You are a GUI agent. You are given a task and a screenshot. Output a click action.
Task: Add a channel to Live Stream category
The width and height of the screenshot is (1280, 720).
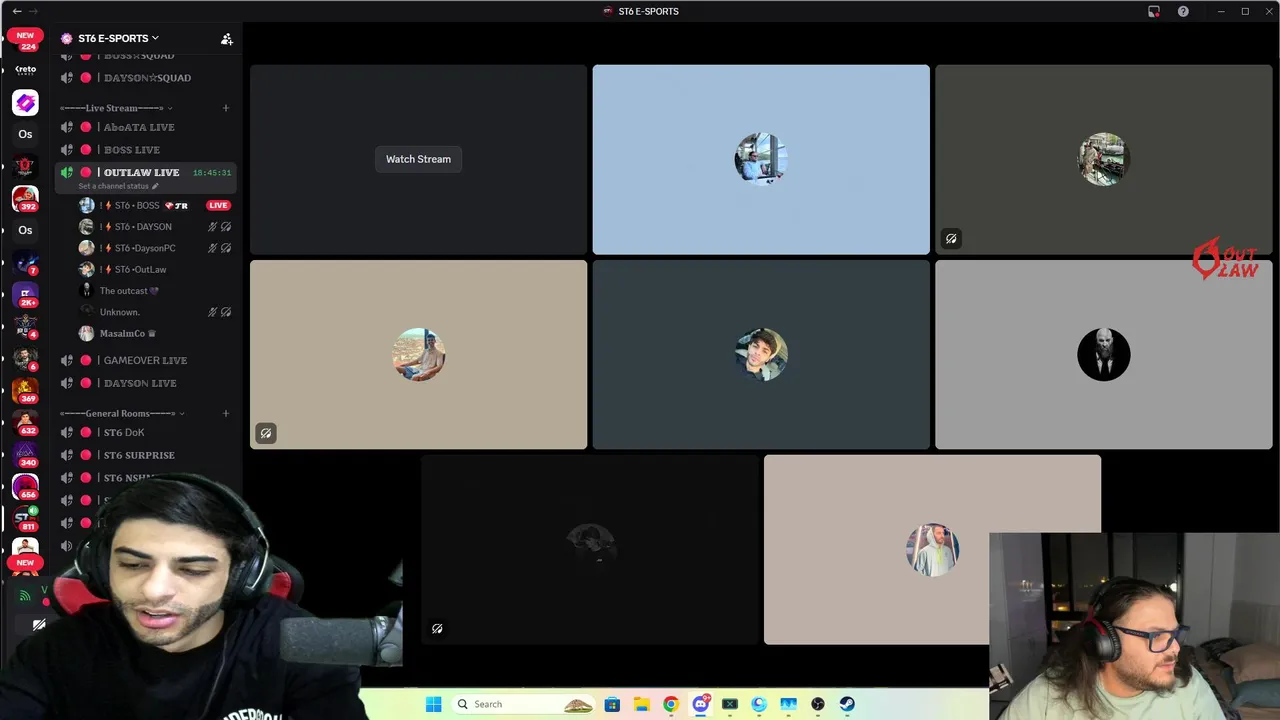point(226,108)
